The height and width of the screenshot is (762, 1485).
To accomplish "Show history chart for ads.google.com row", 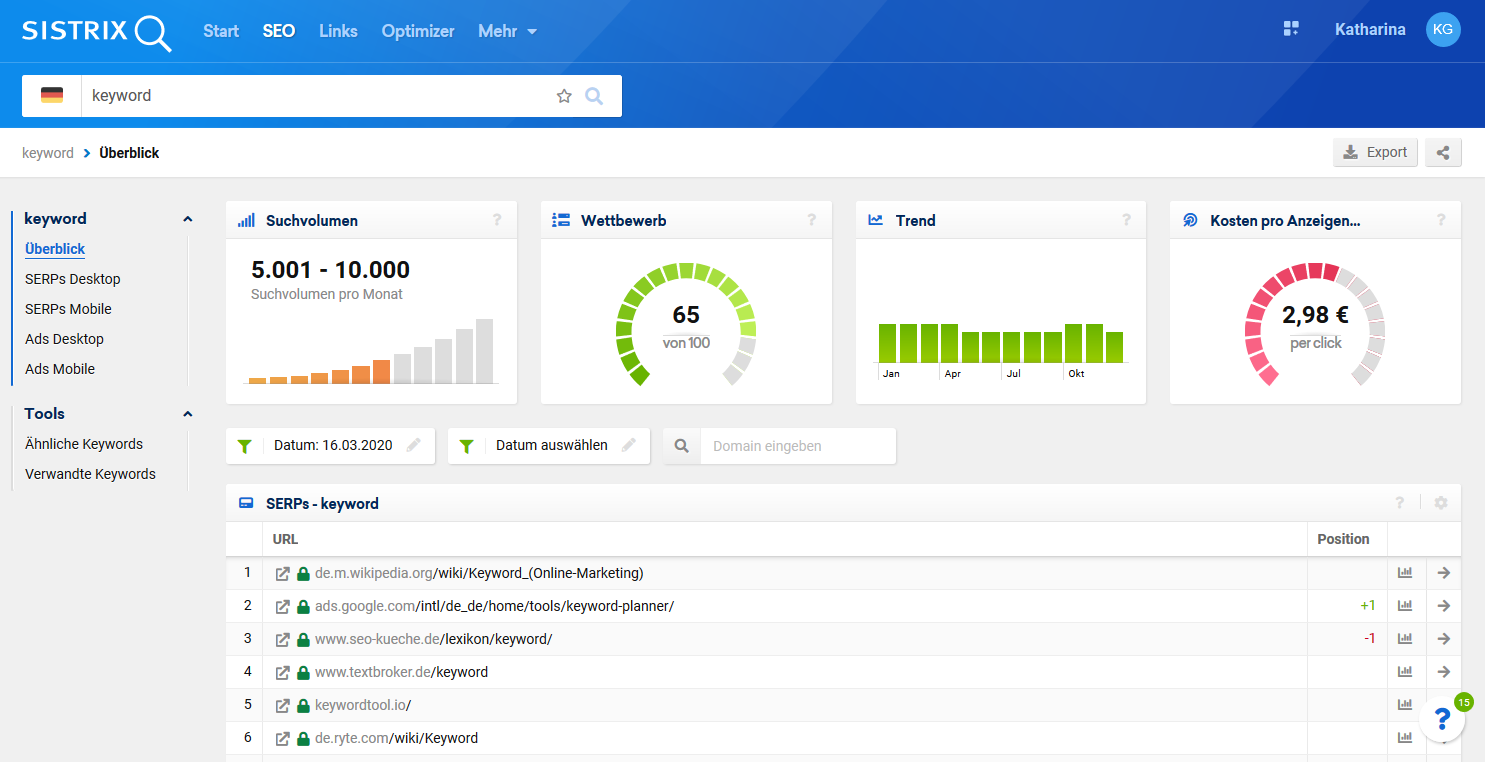I will coord(1405,606).
